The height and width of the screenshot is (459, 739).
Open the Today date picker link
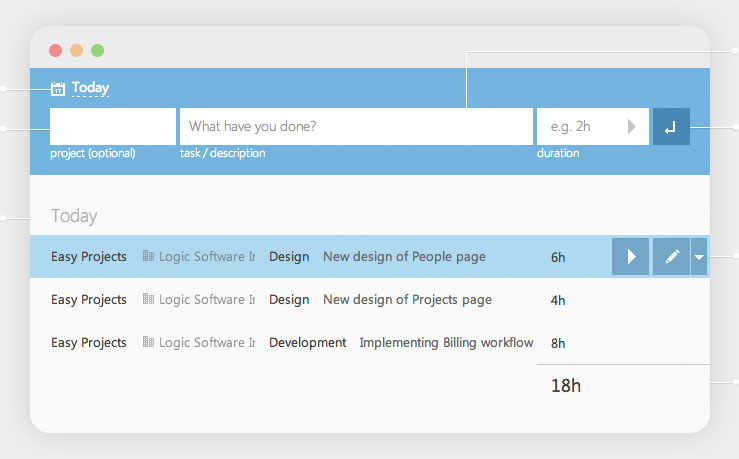[x=90, y=88]
